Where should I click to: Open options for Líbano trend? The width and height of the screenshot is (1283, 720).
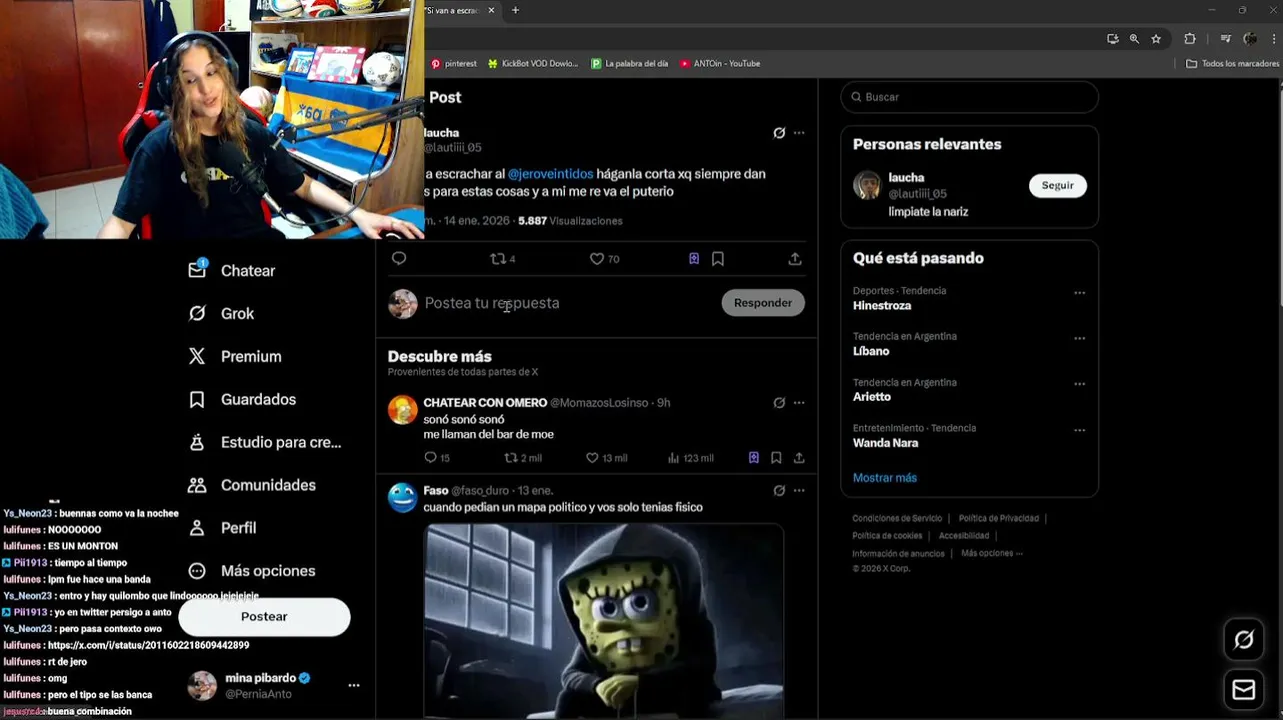point(1079,339)
